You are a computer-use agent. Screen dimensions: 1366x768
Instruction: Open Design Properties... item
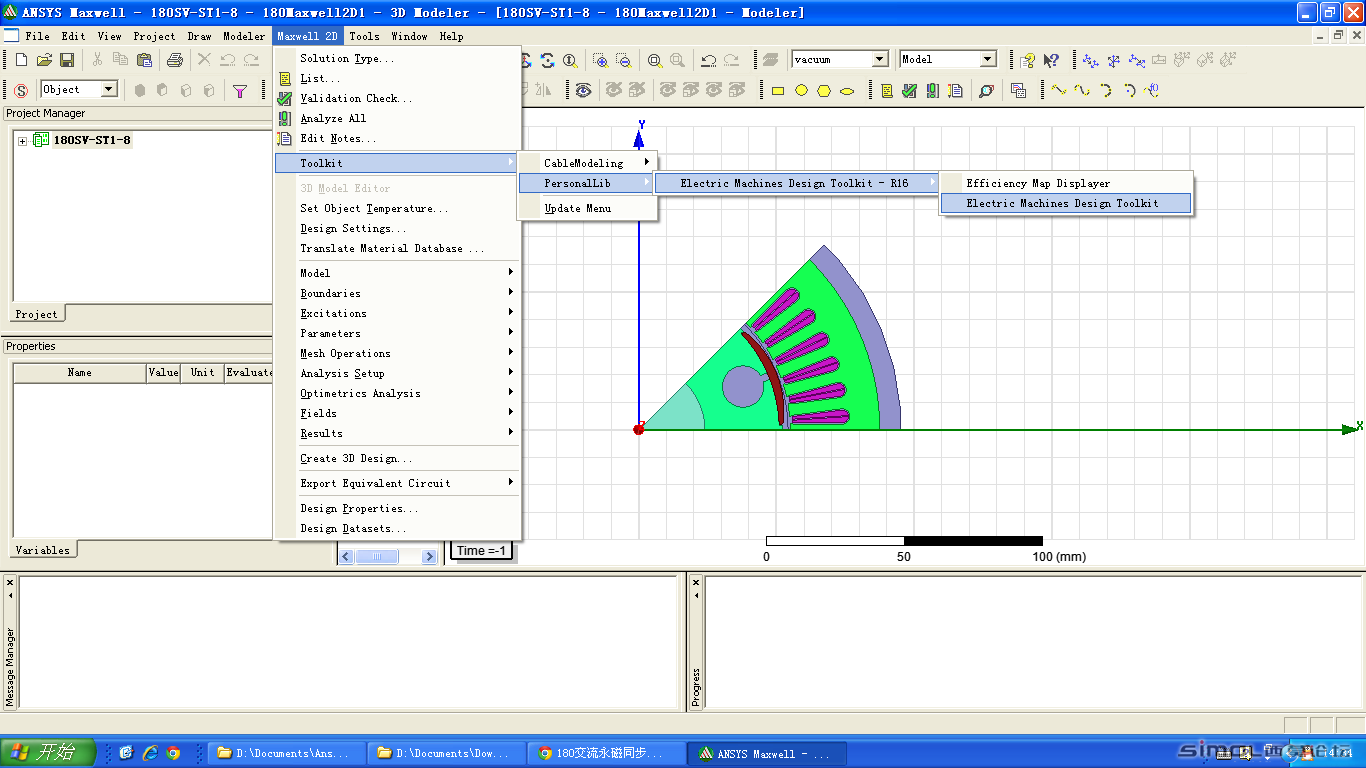click(398, 508)
